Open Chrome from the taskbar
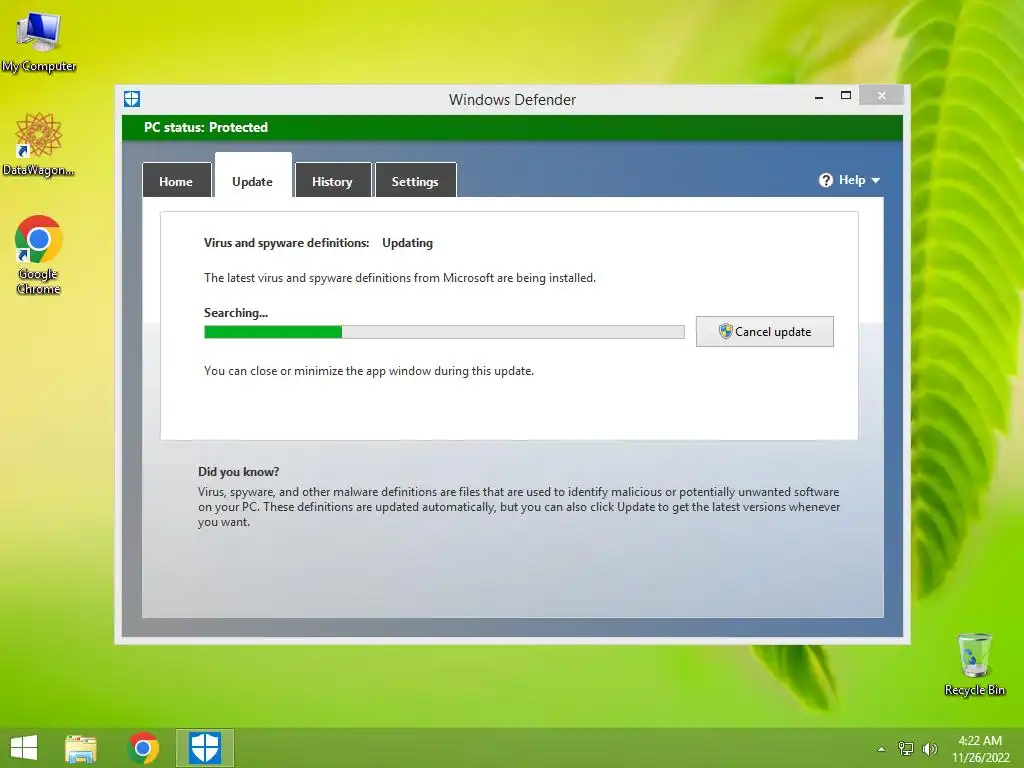This screenshot has width=1024, height=768. point(143,748)
